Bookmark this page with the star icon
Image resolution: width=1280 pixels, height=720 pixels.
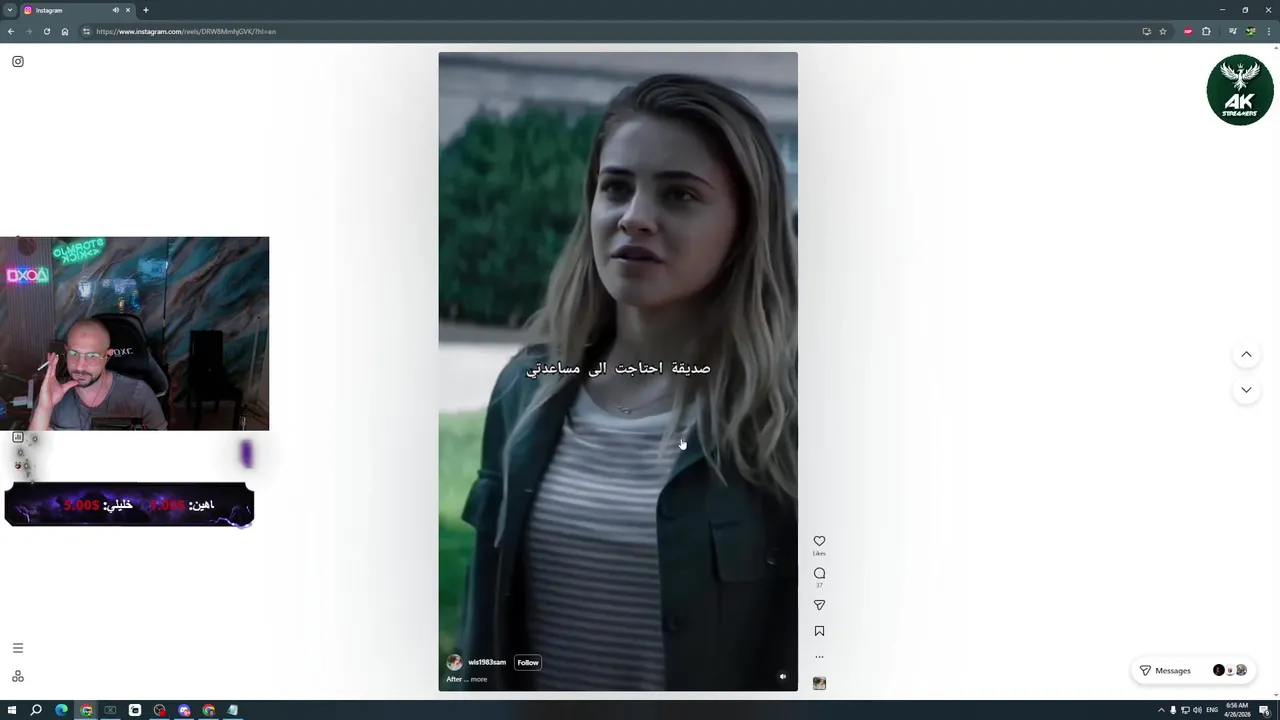[x=1162, y=31]
